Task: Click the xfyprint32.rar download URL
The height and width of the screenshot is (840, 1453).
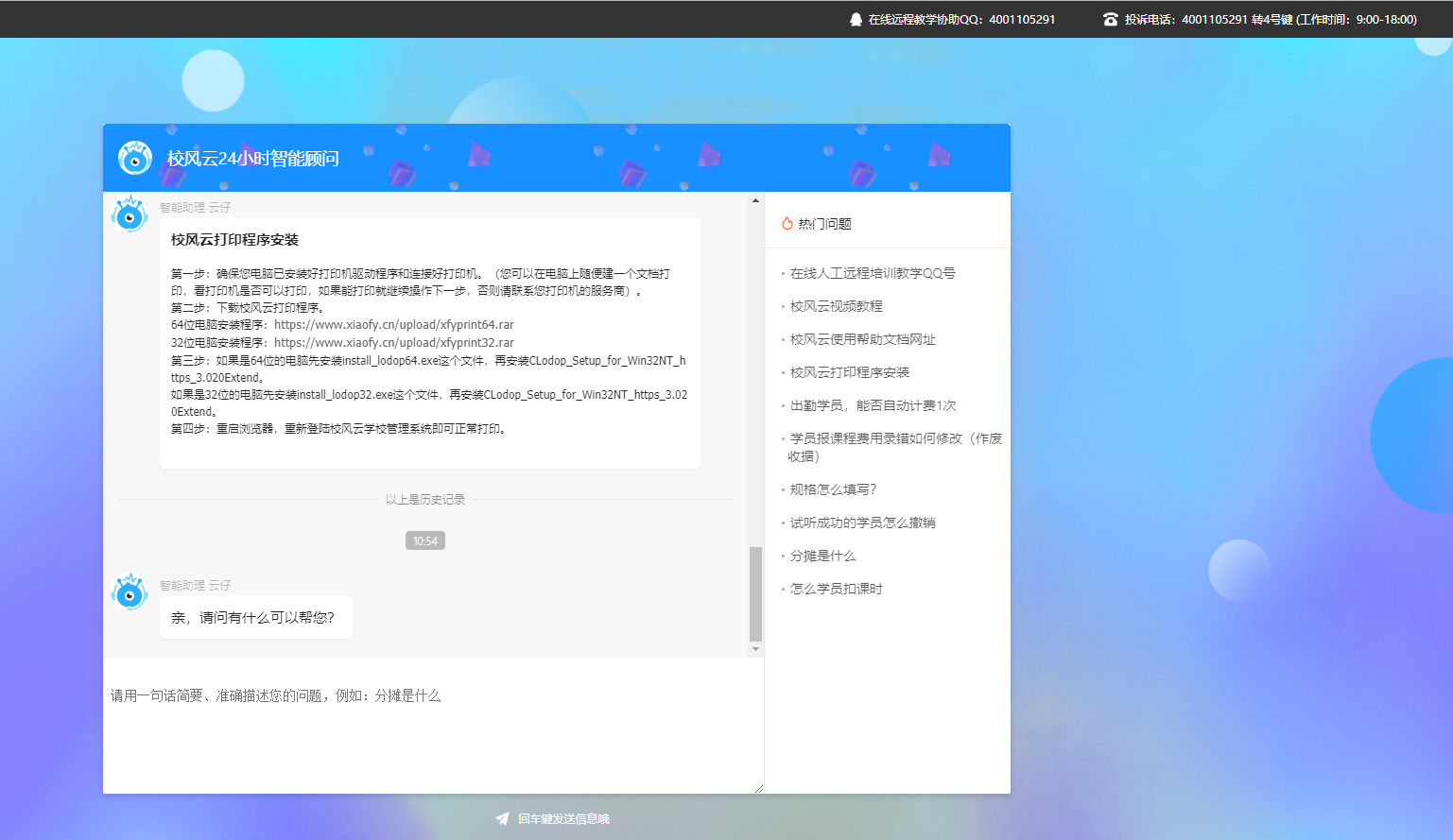Action: 394,342
